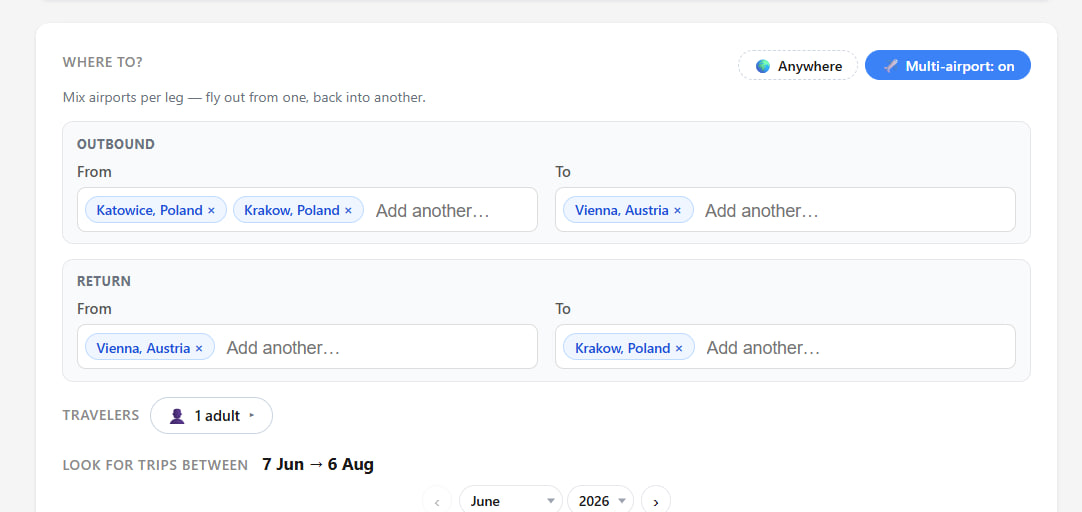Choose the Anywhere destination option
The width and height of the screenshot is (1082, 512).
798,66
